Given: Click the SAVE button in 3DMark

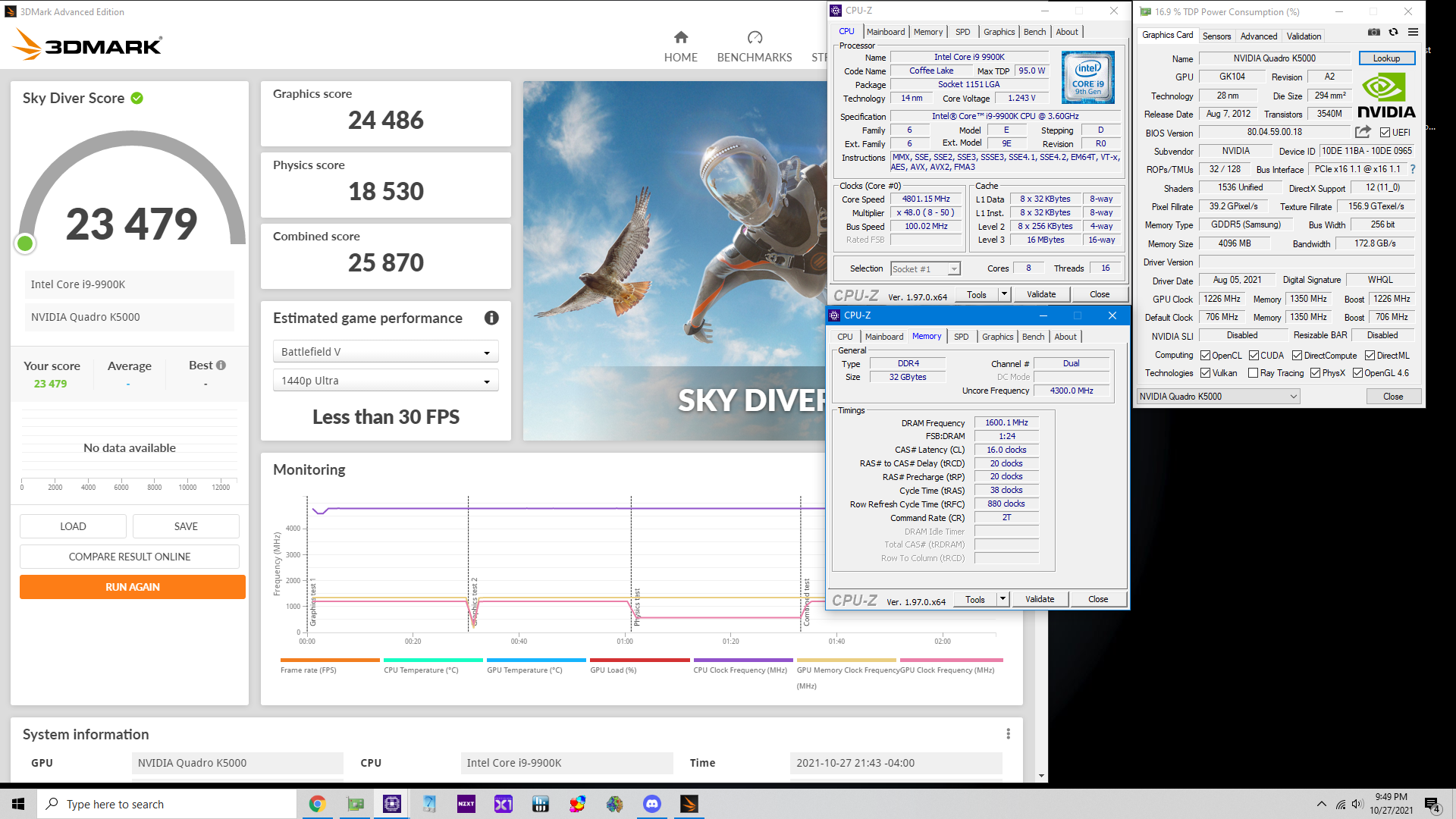Looking at the screenshot, I should click(x=186, y=526).
